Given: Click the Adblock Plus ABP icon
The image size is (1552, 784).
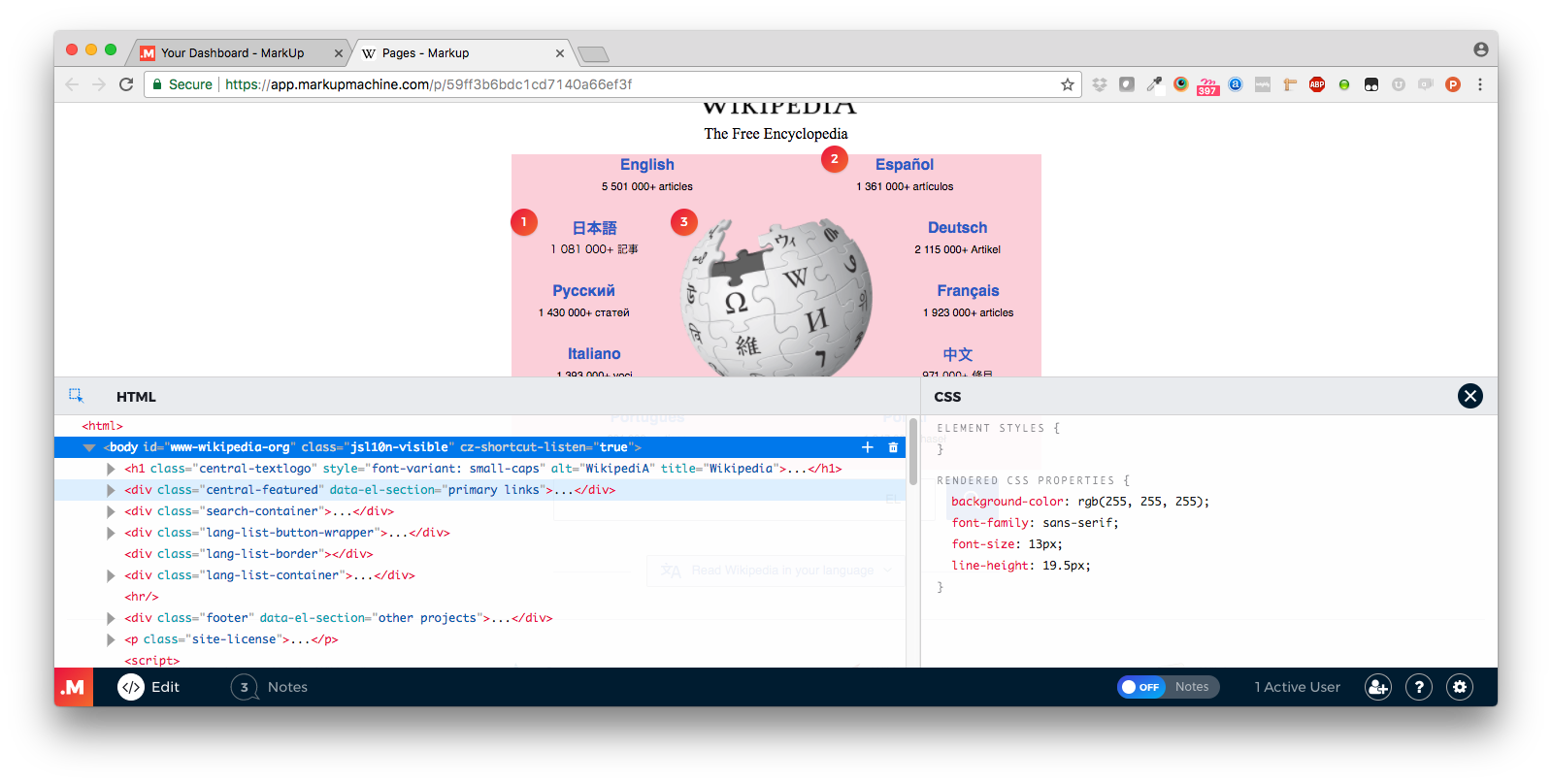Looking at the screenshot, I should pos(1317,84).
